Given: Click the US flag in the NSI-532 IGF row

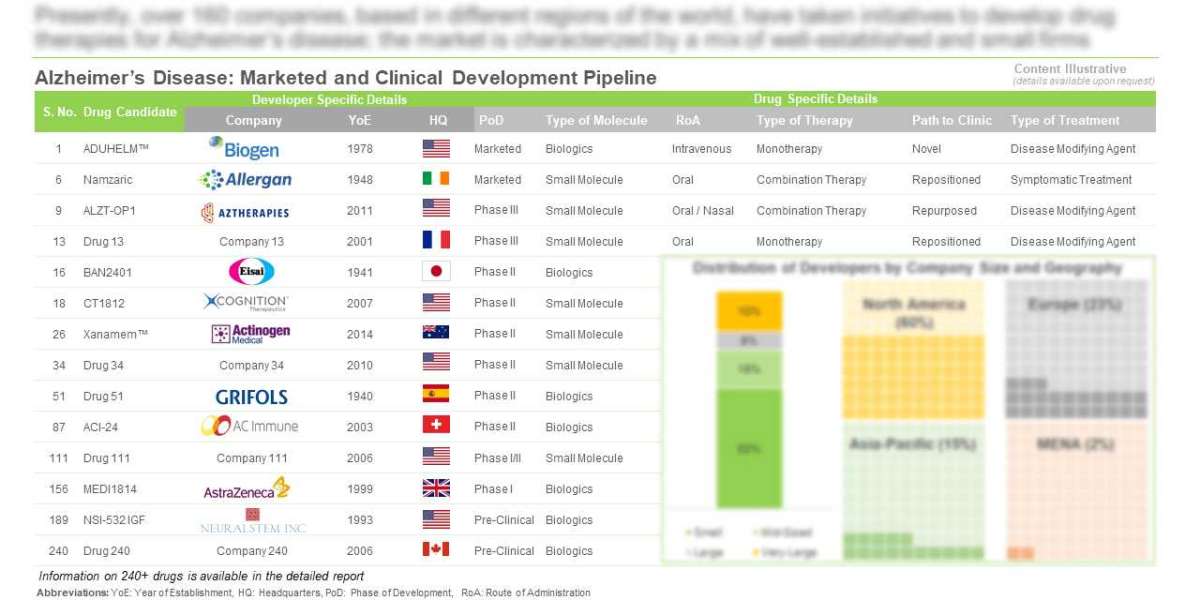Looking at the screenshot, I should coord(436,519).
